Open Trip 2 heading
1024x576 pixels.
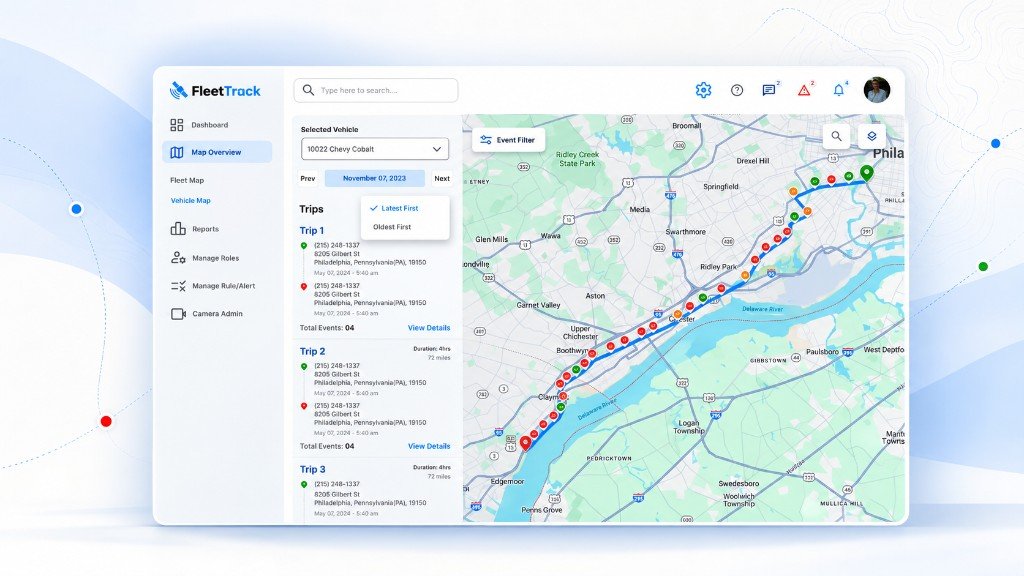[312, 351]
